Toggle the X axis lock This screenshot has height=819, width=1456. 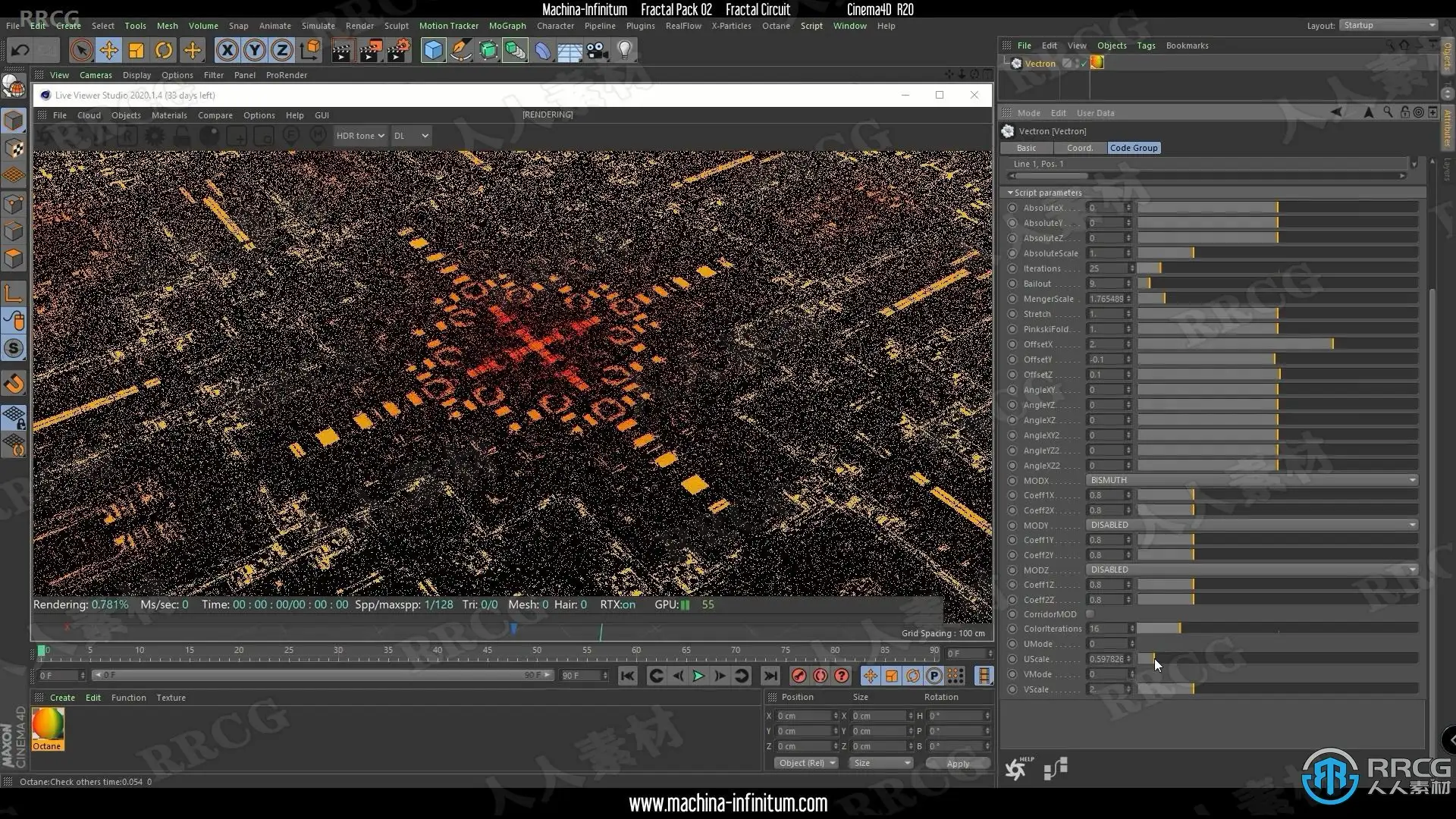click(227, 51)
